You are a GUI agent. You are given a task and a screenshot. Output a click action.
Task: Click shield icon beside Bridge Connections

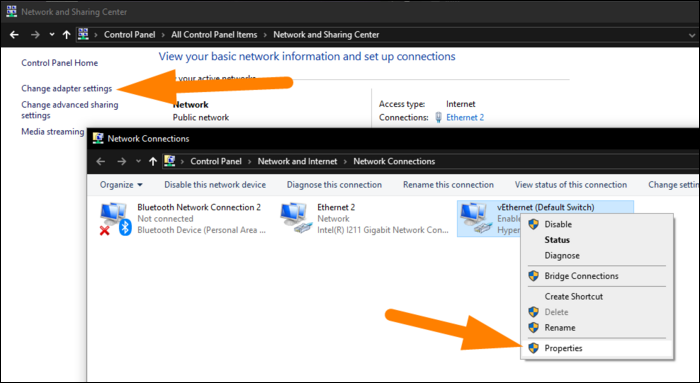point(533,276)
